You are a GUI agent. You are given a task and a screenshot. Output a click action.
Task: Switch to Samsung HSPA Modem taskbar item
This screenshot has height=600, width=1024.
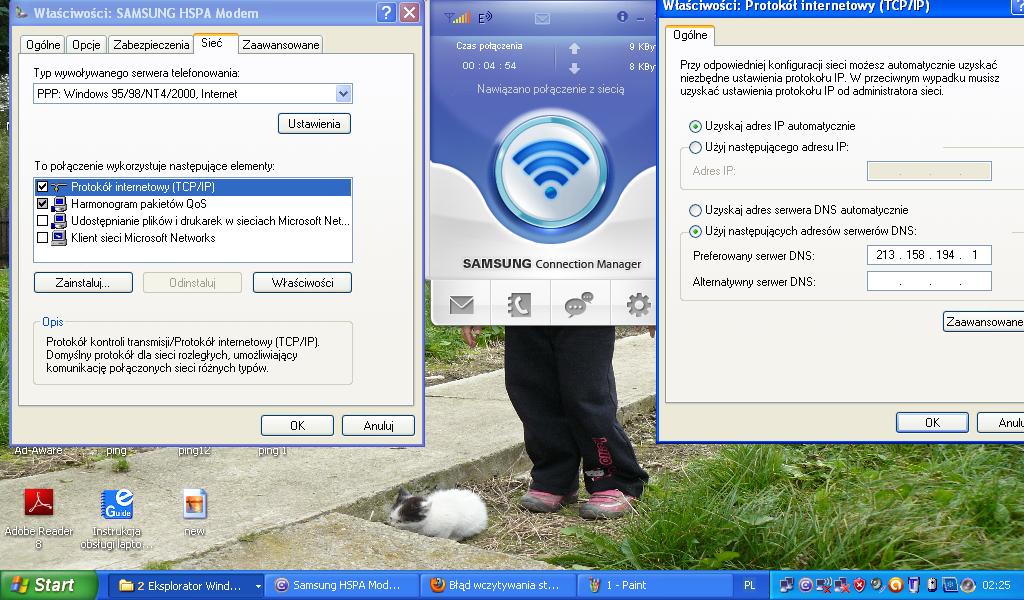(x=341, y=586)
